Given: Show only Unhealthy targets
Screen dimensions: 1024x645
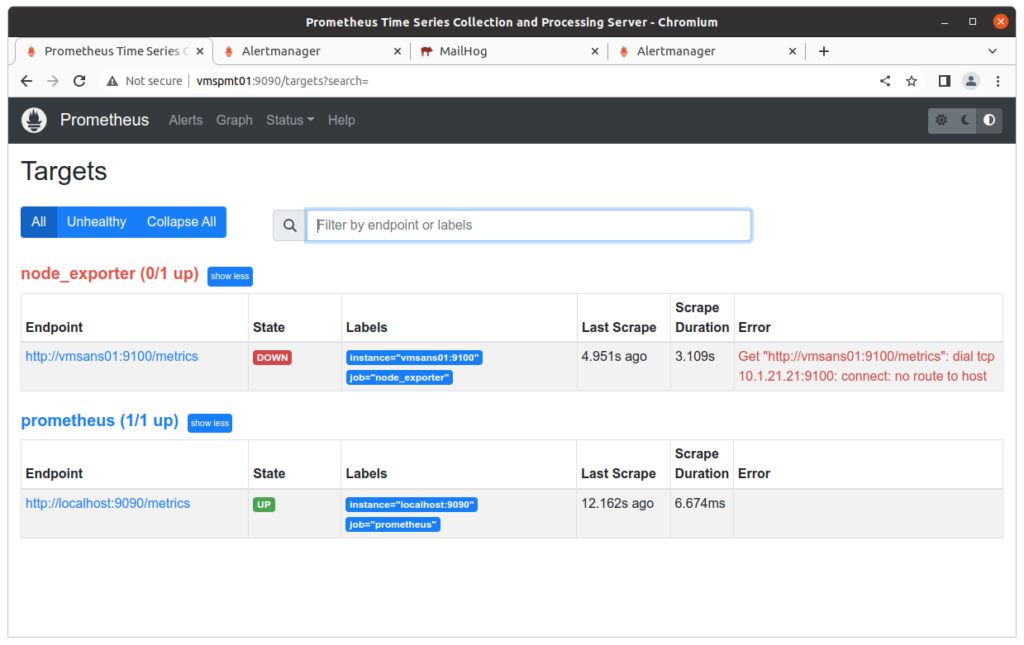Looking at the screenshot, I should (x=97, y=222).
